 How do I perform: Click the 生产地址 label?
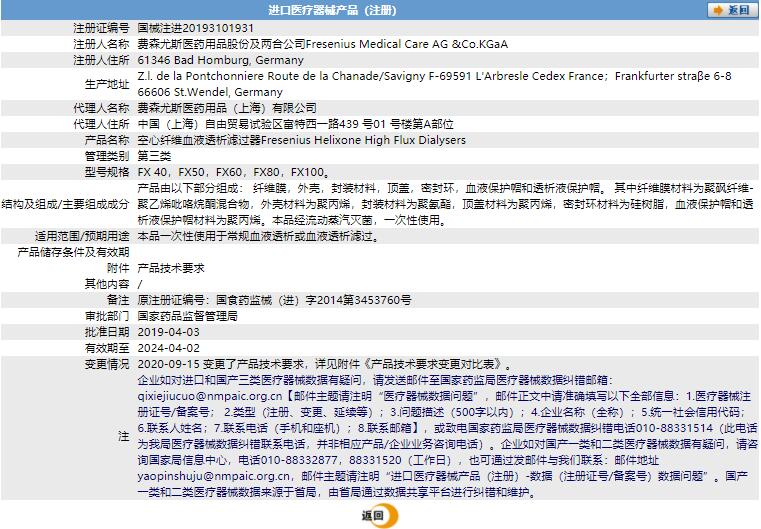(x=107, y=84)
